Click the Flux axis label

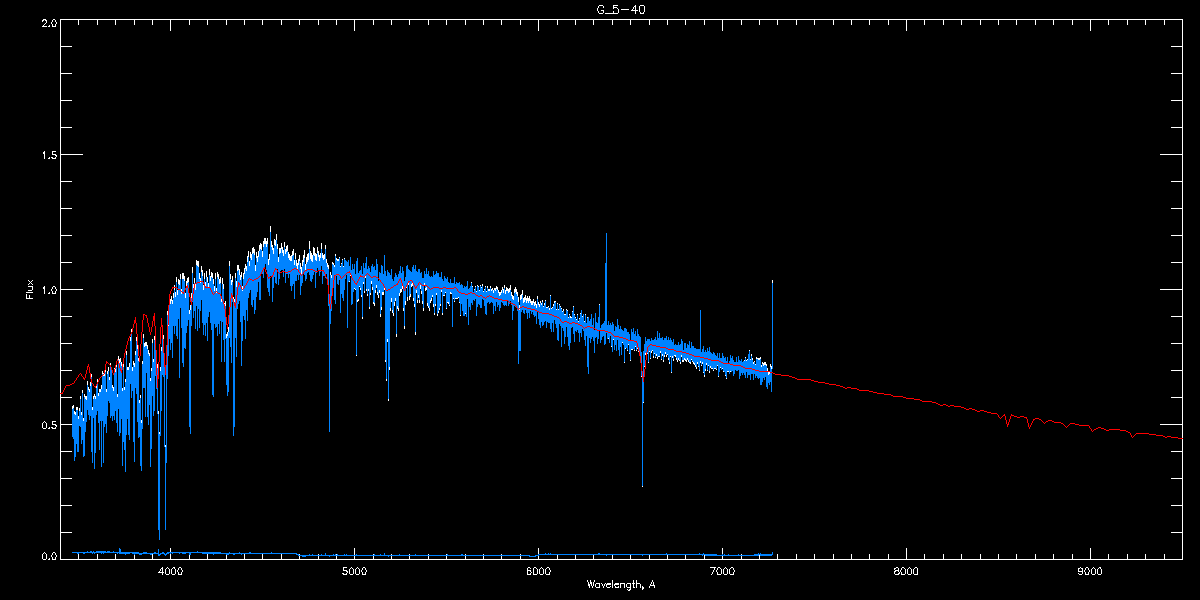click(30, 289)
